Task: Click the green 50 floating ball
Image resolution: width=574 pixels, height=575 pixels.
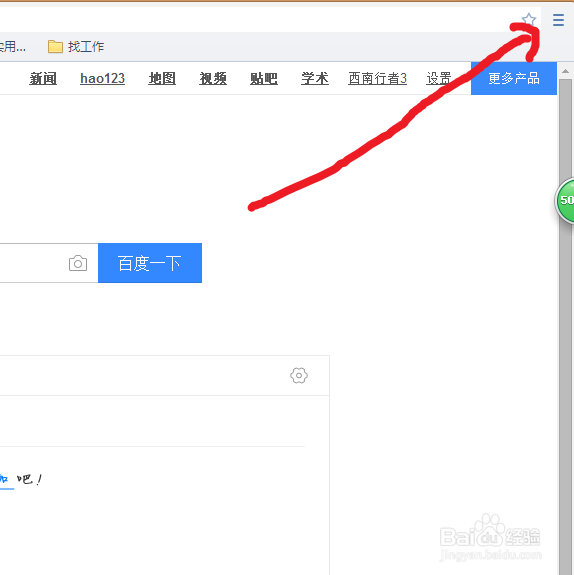Action: coord(565,200)
